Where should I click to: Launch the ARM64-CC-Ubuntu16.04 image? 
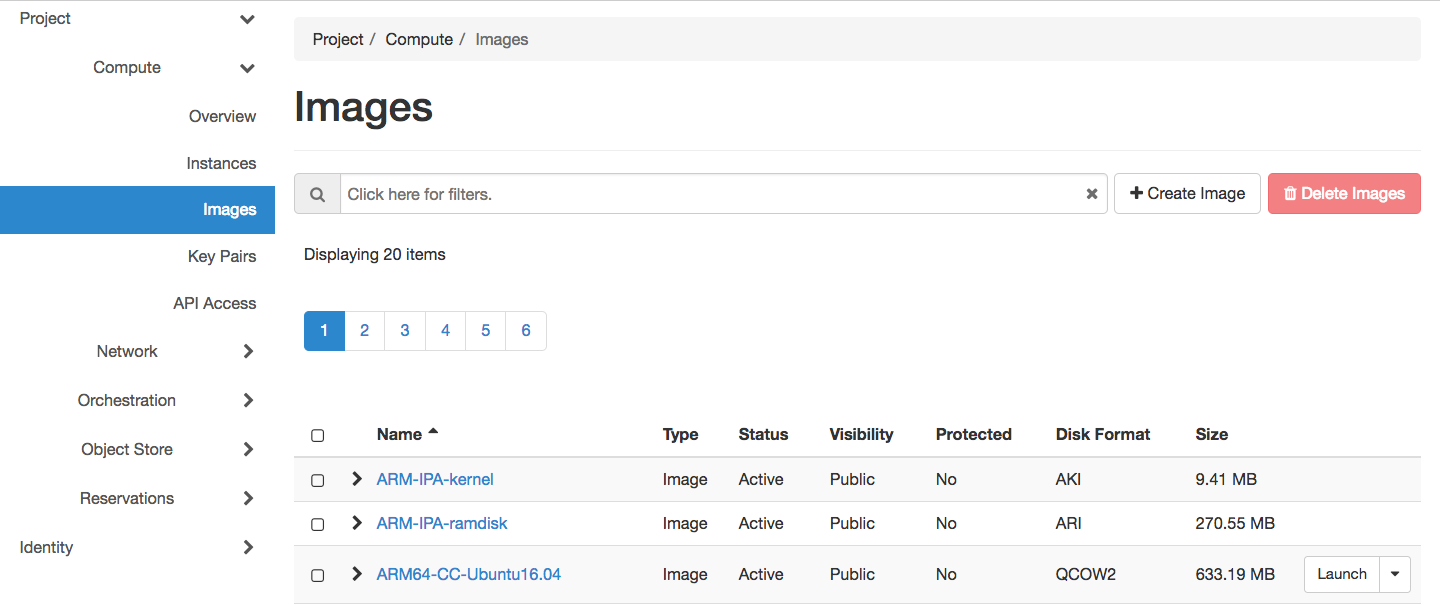1342,574
